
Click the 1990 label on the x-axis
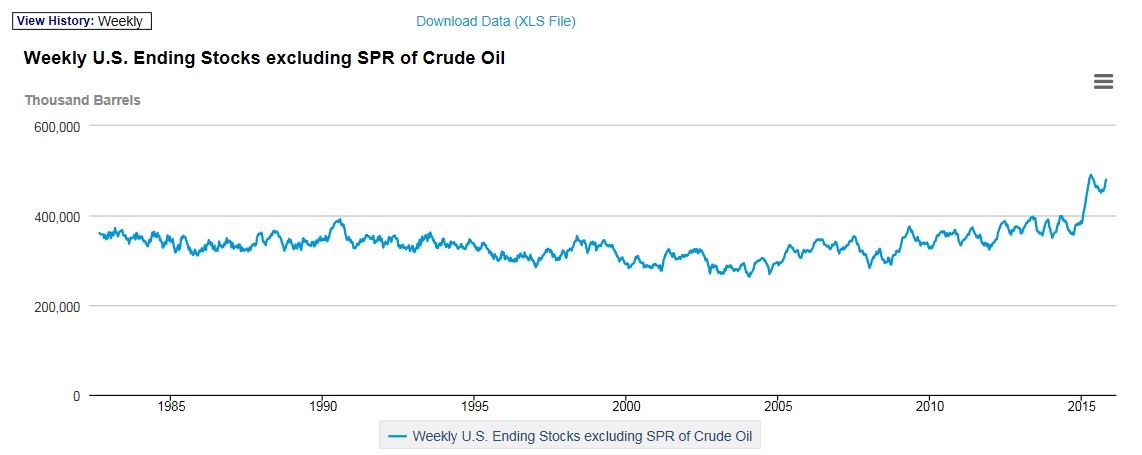click(x=323, y=407)
